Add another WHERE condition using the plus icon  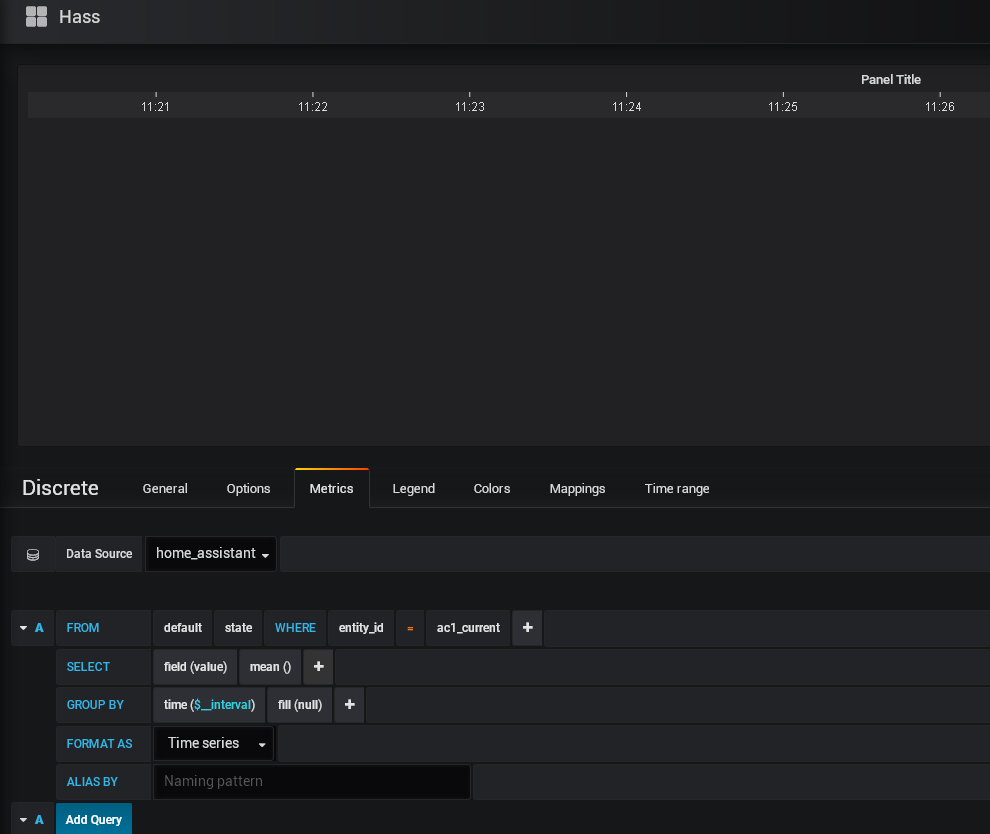tap(527, 628)
